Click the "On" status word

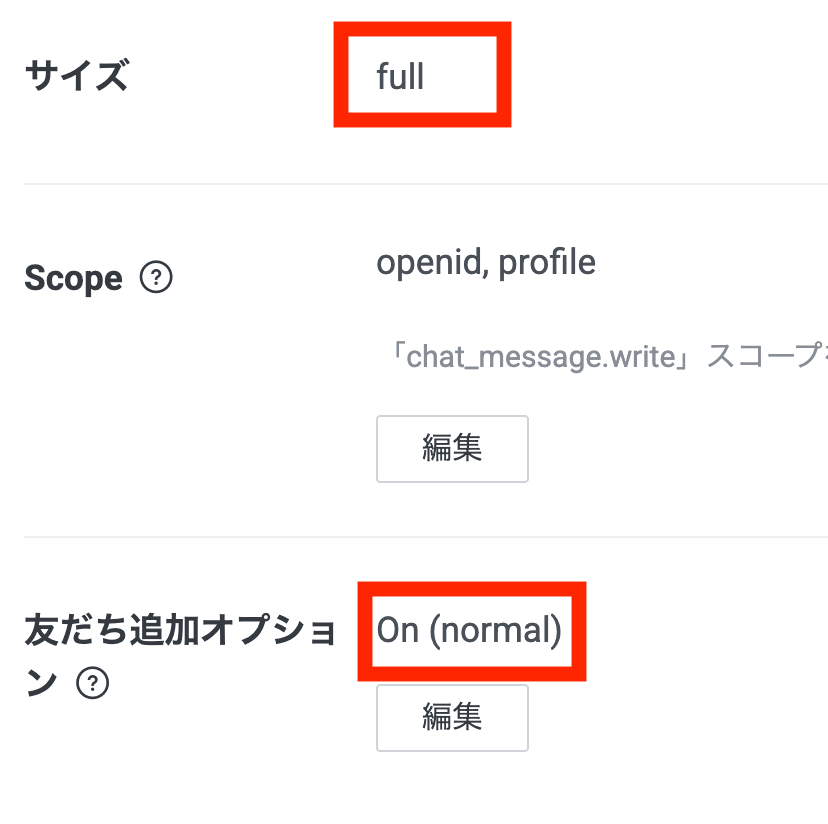point(398,630)
